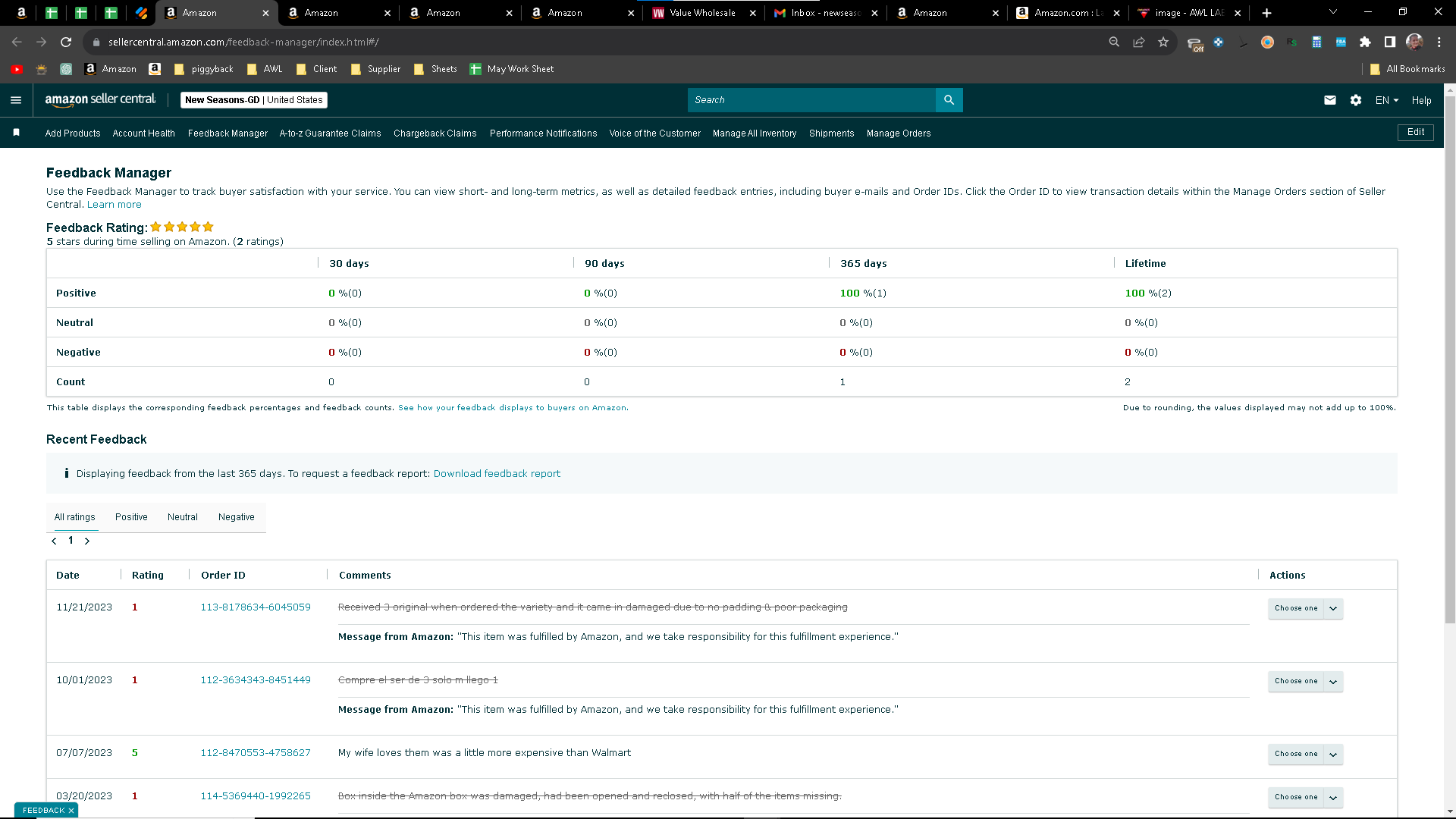Open the tab search chevron in title bar

tap(1333, 12)
